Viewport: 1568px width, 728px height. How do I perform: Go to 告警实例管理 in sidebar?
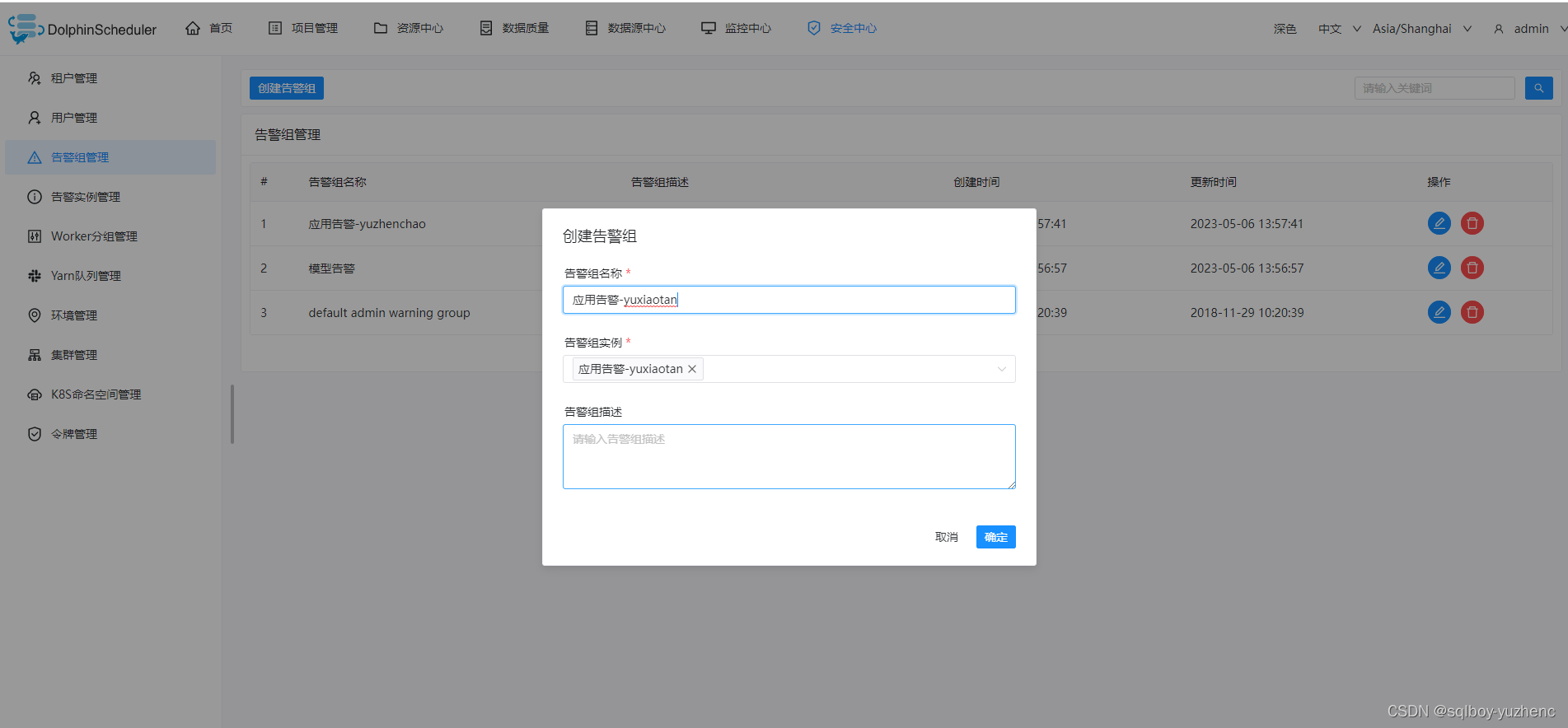[110, 197]
